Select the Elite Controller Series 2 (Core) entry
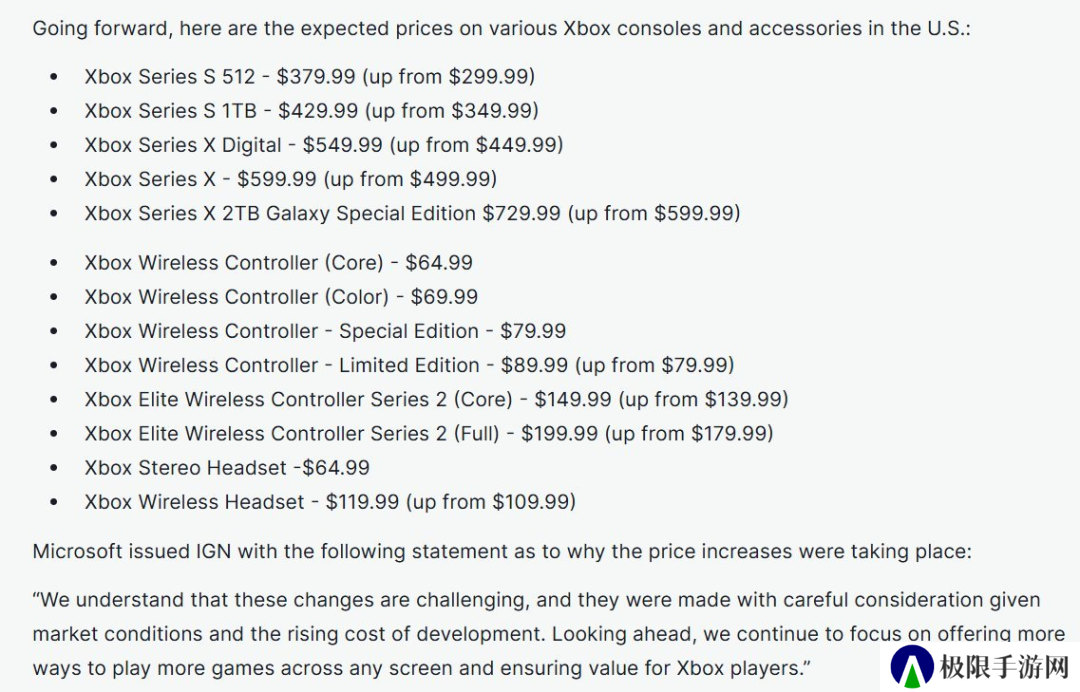 [436, 399]
